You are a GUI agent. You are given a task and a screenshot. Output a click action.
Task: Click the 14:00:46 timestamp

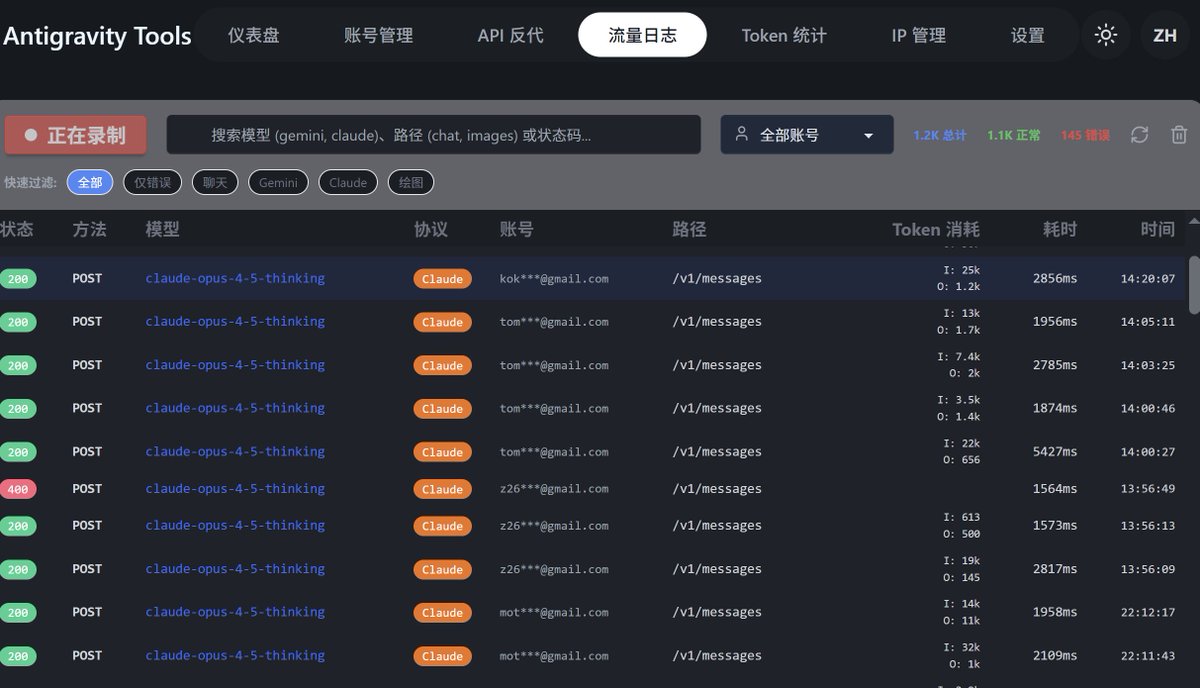(1148, 408)
